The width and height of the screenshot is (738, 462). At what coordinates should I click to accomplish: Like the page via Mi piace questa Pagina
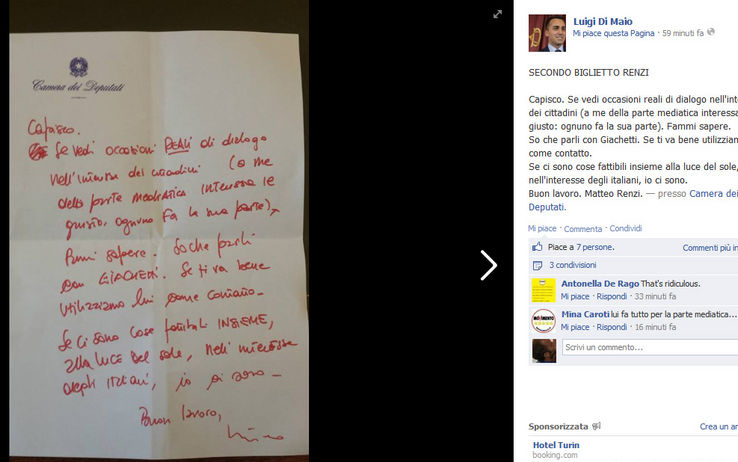click(613, 33)
